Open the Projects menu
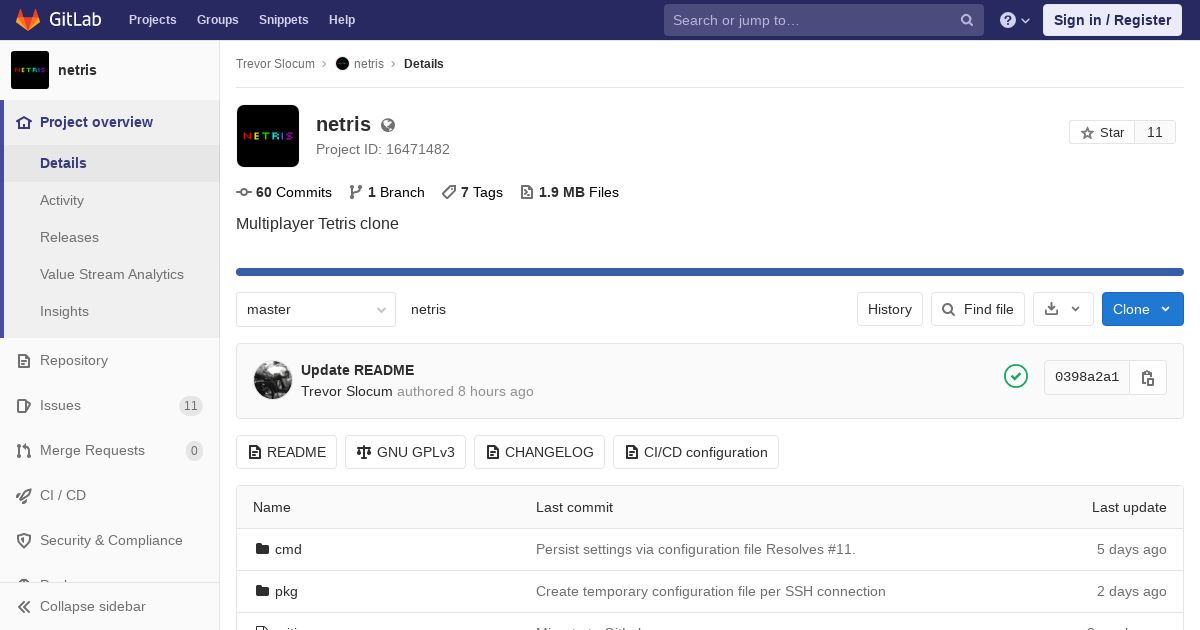 (152, 19)
